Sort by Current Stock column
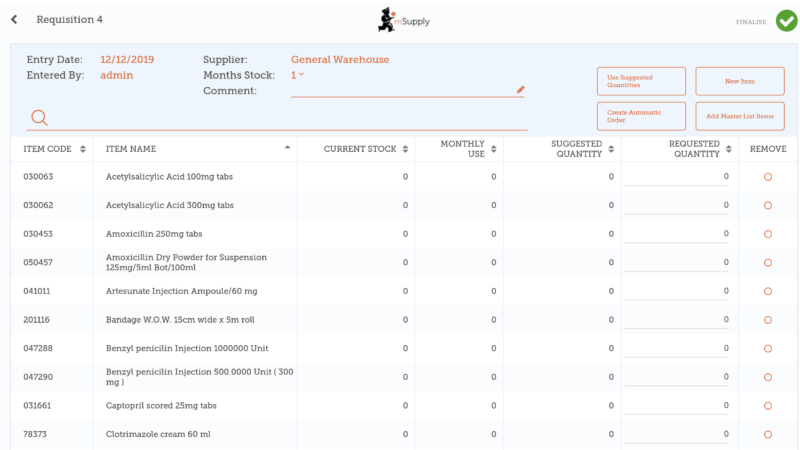Screen dimensions: 800x450 [405, 149]
